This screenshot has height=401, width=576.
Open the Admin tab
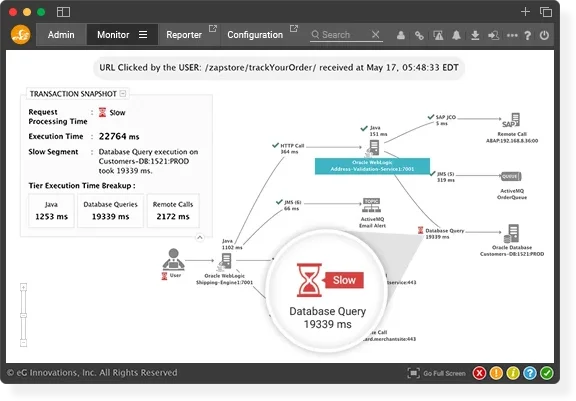tap(61, 35)
